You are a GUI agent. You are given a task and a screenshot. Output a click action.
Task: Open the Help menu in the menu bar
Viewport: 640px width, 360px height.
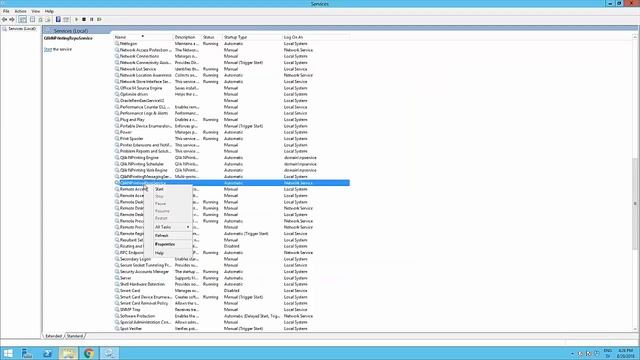pos(49,11)
